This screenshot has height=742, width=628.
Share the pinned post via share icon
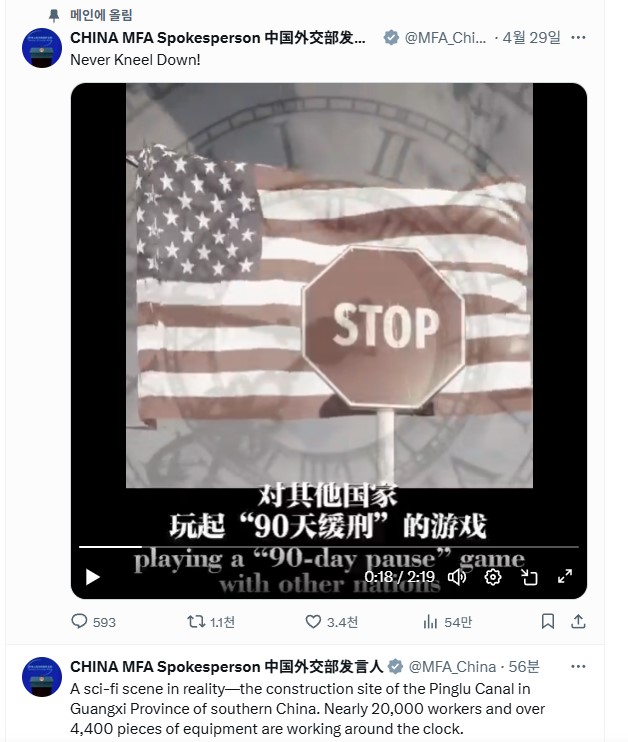click(x=578, y=621)
